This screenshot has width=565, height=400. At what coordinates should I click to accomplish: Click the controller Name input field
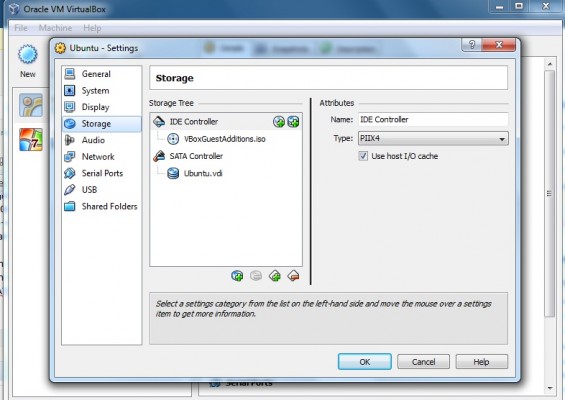coord(433,120)
